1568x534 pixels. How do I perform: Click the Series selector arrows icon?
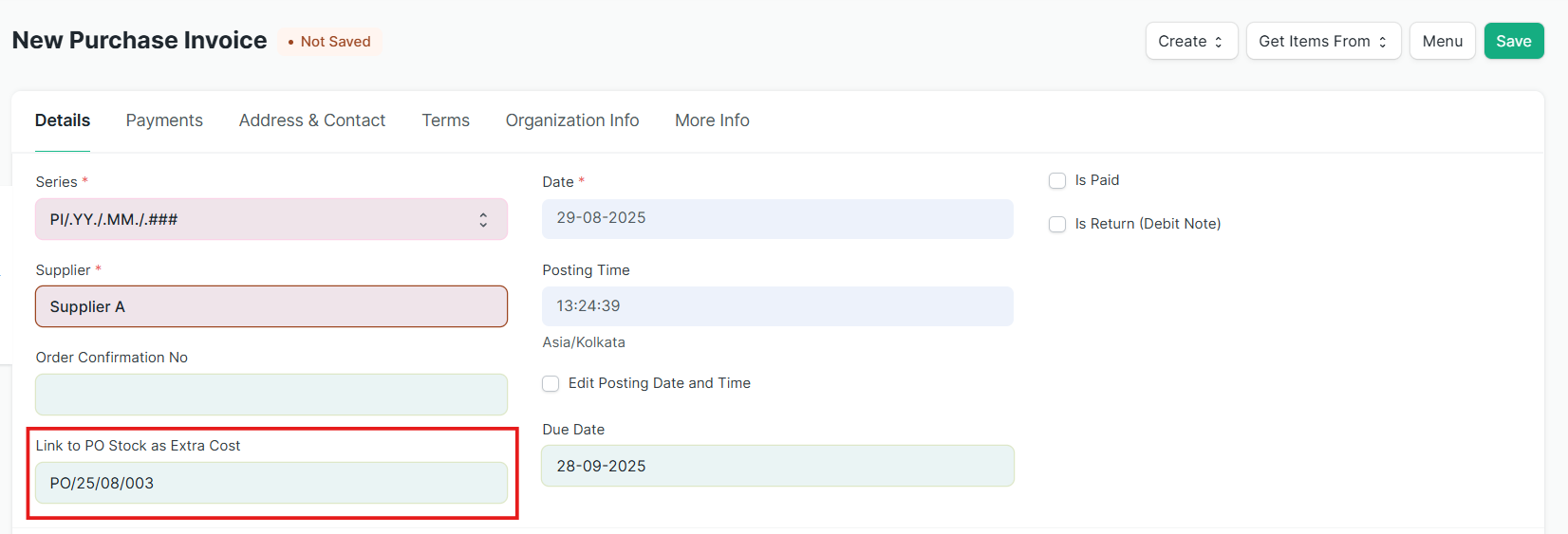tap(483, 220)
